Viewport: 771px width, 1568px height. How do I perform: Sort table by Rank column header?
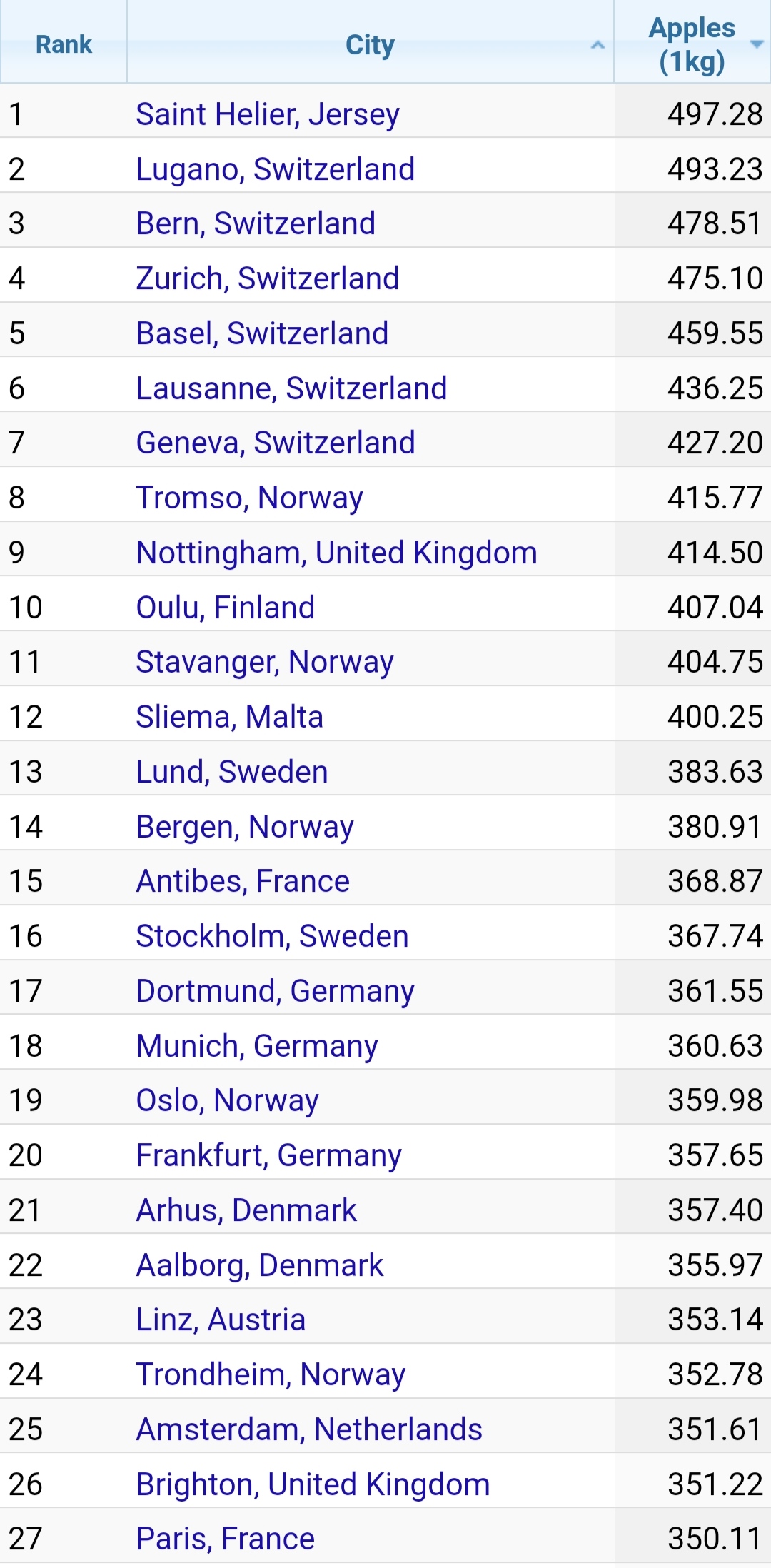click(x=64, y=44)
